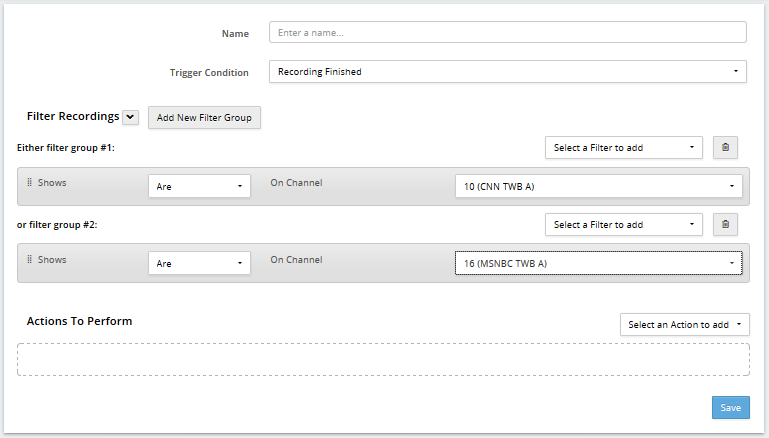Open the 16 (MSNBC TWB A) channel dropdown
Viewport: 769px width, 438px height.
tap(598, 263)
